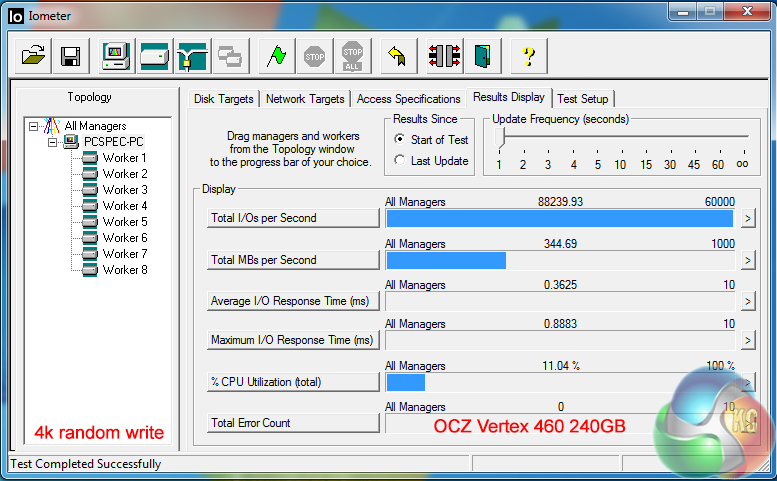Viewport: 777px width, 481px height.
Task: Click the Maximum I/O Response Time bar
Action: [560, 341]
